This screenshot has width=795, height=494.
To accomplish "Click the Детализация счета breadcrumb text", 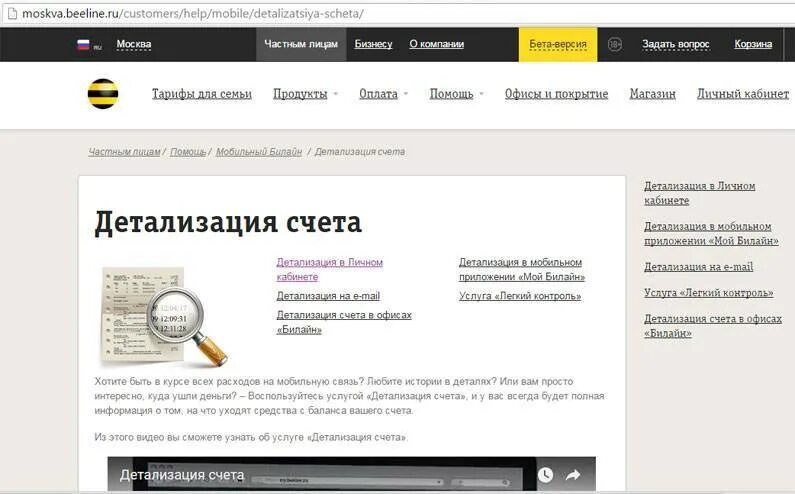I will [360, 152].
